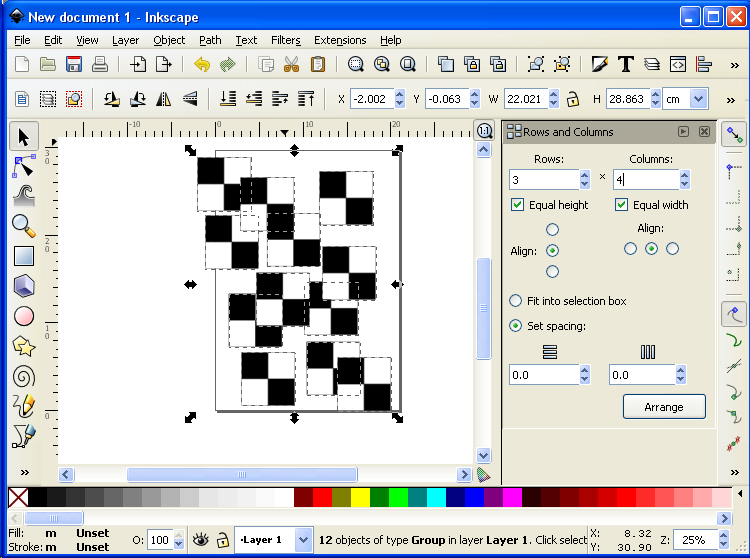This screenshot has height=558, width=750.
Task: Click the Print icon
Action: (99, 64)
